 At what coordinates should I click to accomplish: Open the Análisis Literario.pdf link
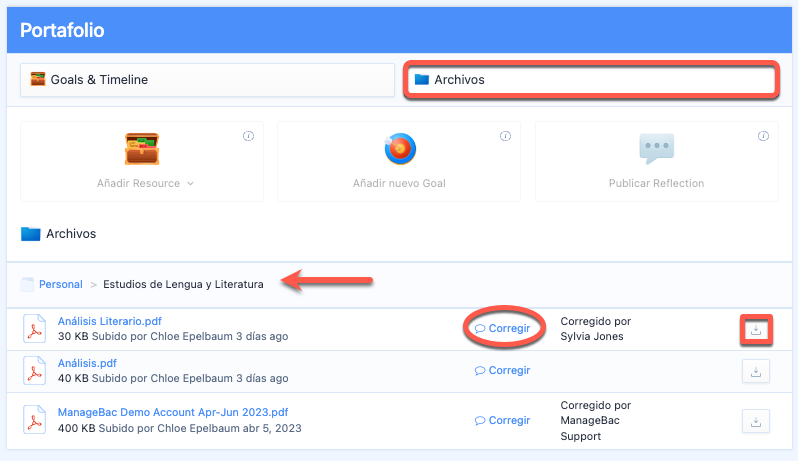110,321
